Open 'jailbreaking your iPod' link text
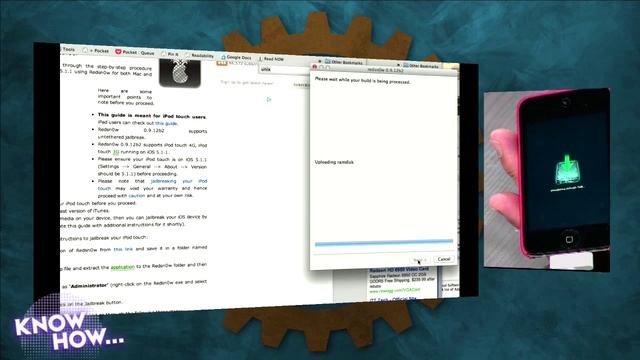 pyautogui.click(x=179, y=181)
